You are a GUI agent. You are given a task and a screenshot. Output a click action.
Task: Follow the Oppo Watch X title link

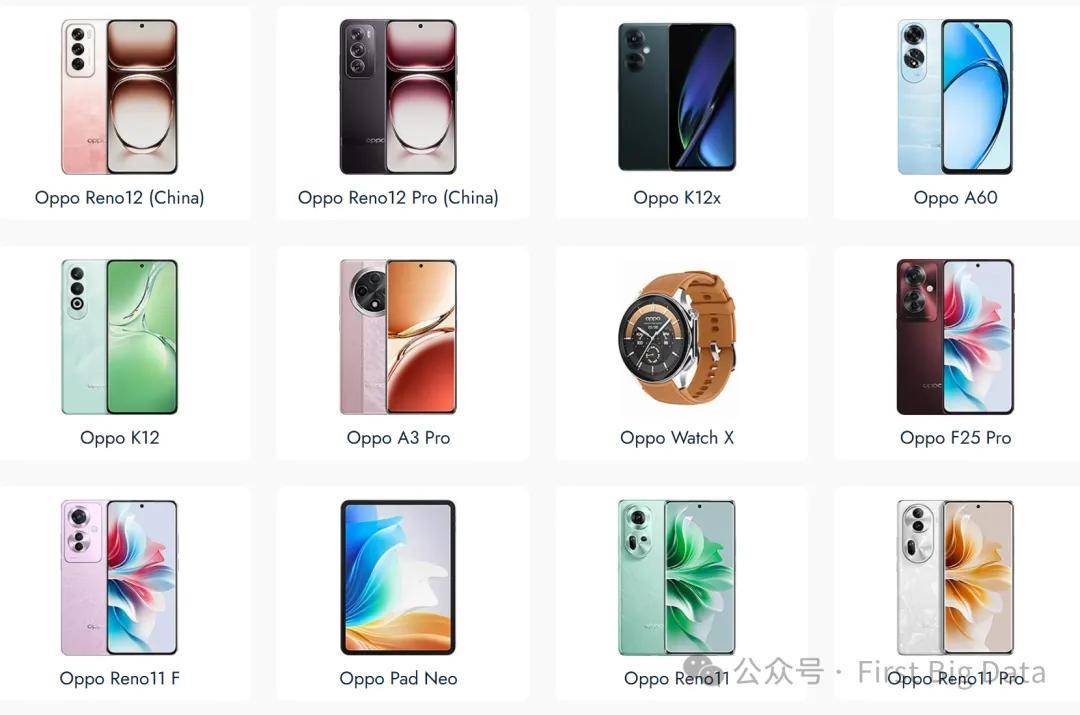click(x=677, y=438)
